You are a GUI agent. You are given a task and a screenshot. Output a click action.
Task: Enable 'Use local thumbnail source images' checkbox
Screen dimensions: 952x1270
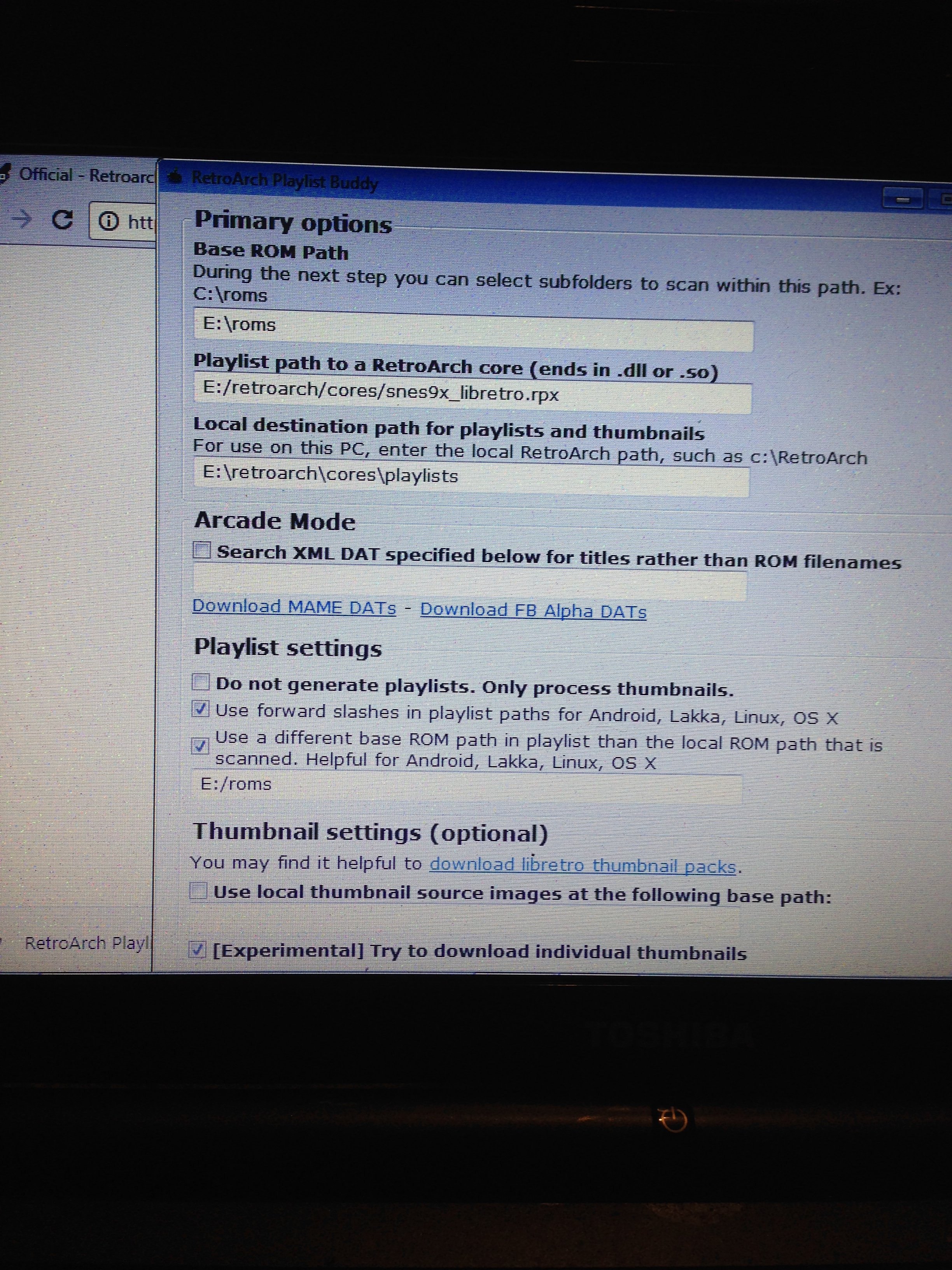click(198, 891)
